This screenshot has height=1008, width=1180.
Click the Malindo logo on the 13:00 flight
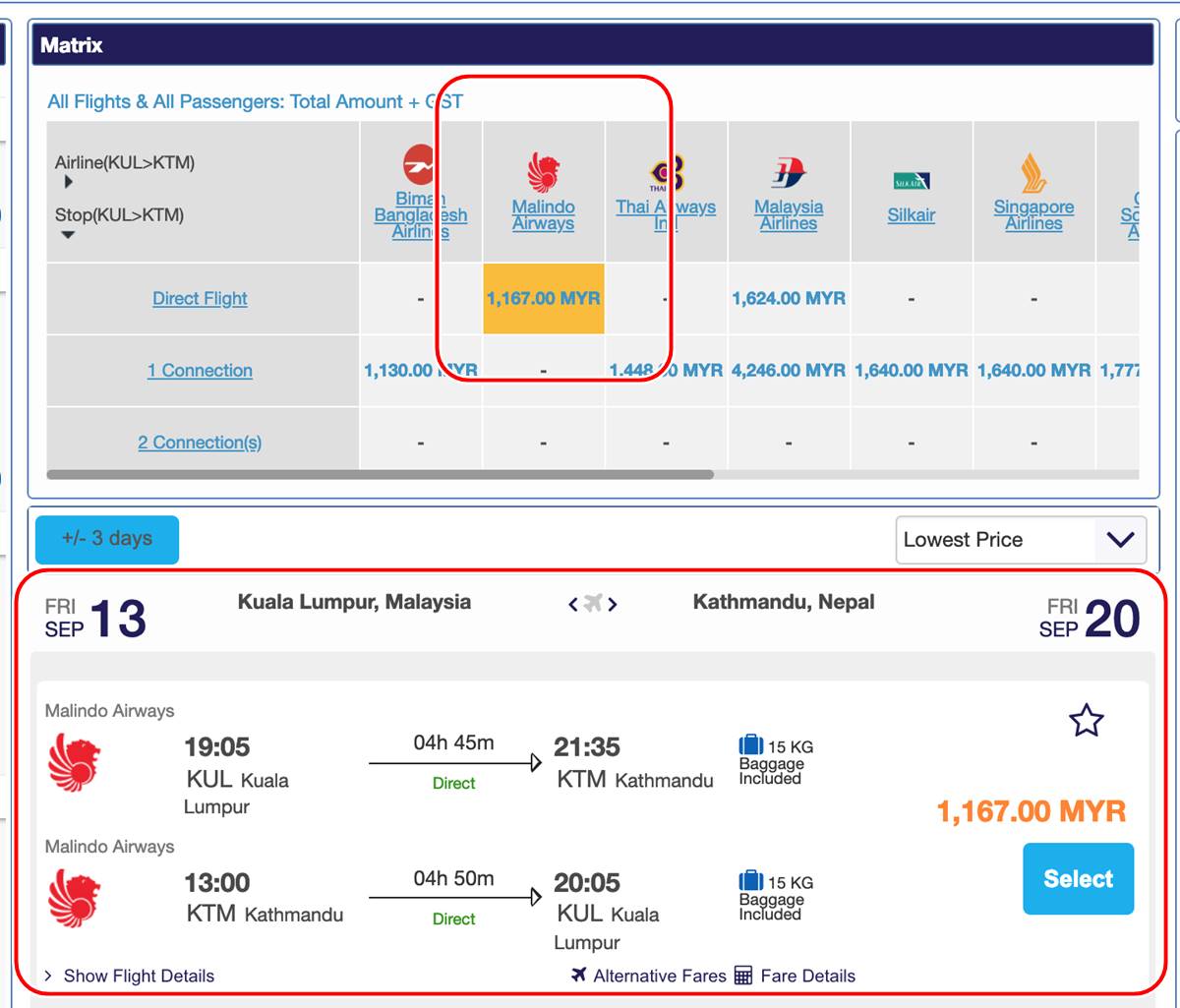74,897
